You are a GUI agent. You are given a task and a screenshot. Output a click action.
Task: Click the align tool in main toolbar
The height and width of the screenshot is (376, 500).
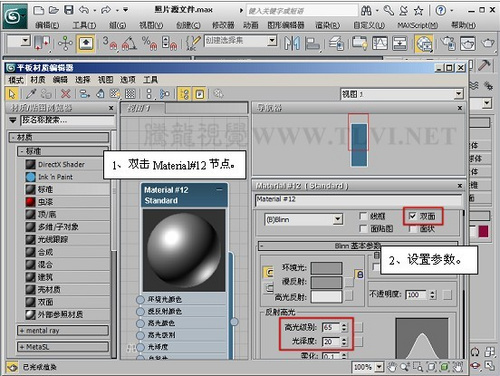pyautogui.click(x=312, y=43)
